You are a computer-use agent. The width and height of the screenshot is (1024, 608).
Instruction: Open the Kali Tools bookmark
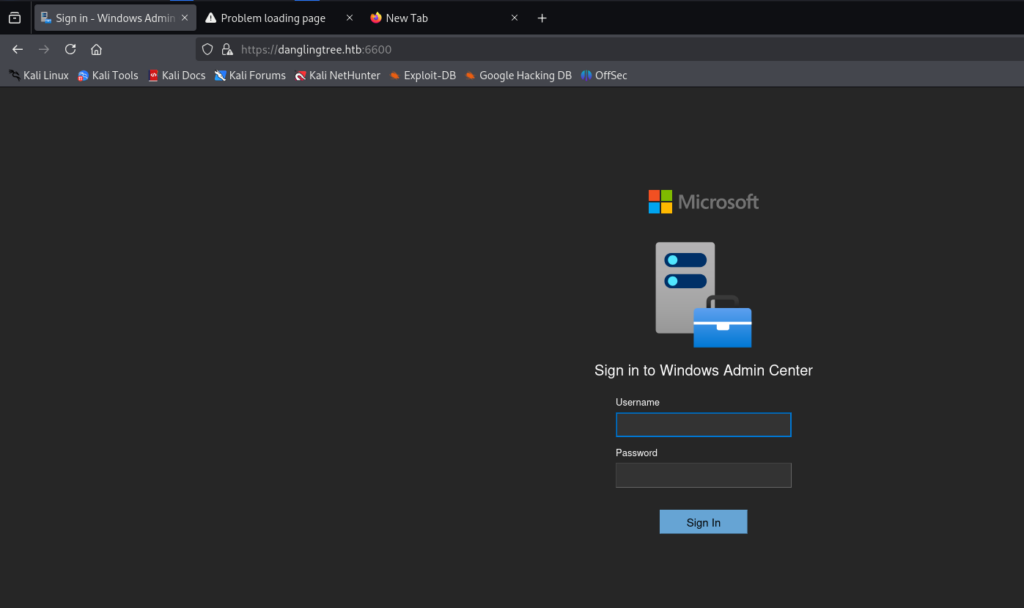click(108, 76)
